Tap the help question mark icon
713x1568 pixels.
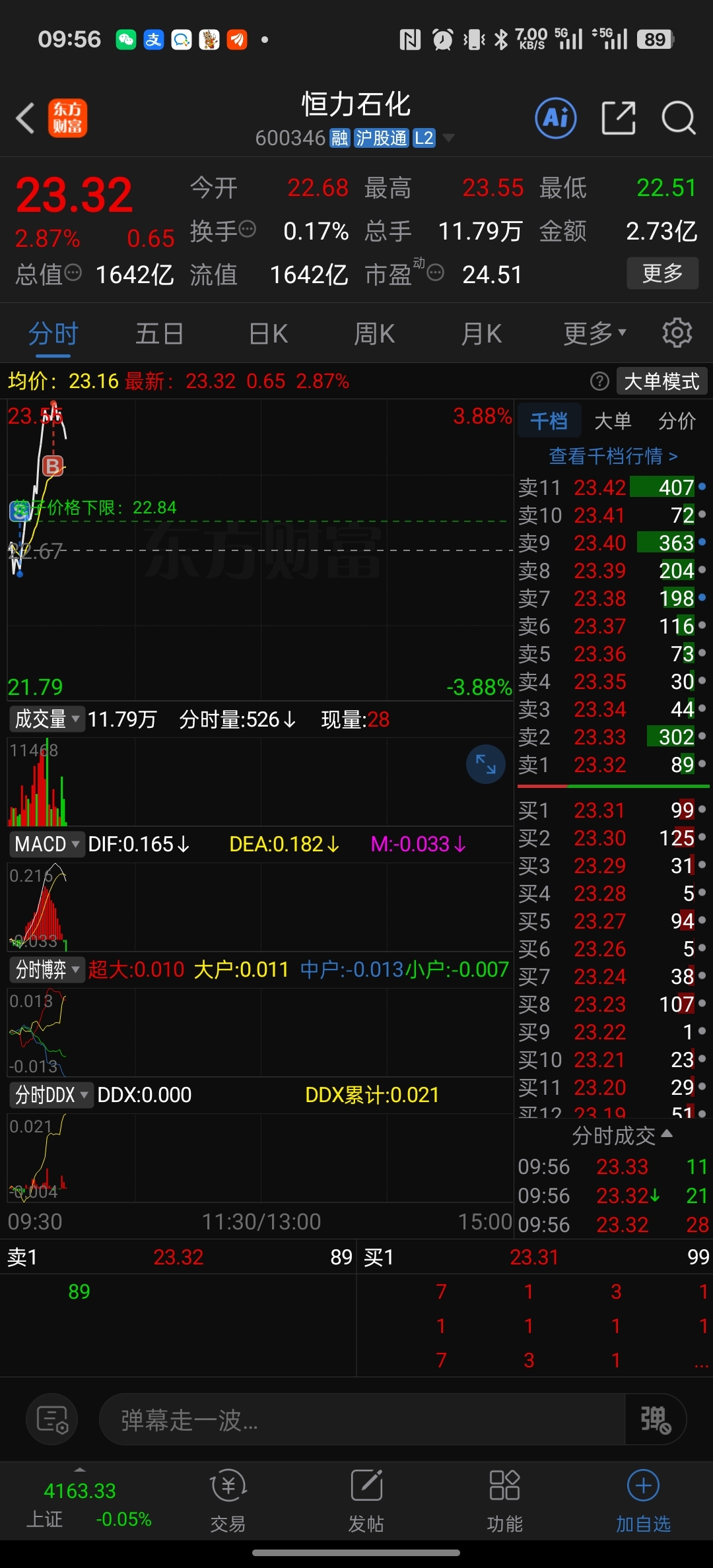[599, 381]
